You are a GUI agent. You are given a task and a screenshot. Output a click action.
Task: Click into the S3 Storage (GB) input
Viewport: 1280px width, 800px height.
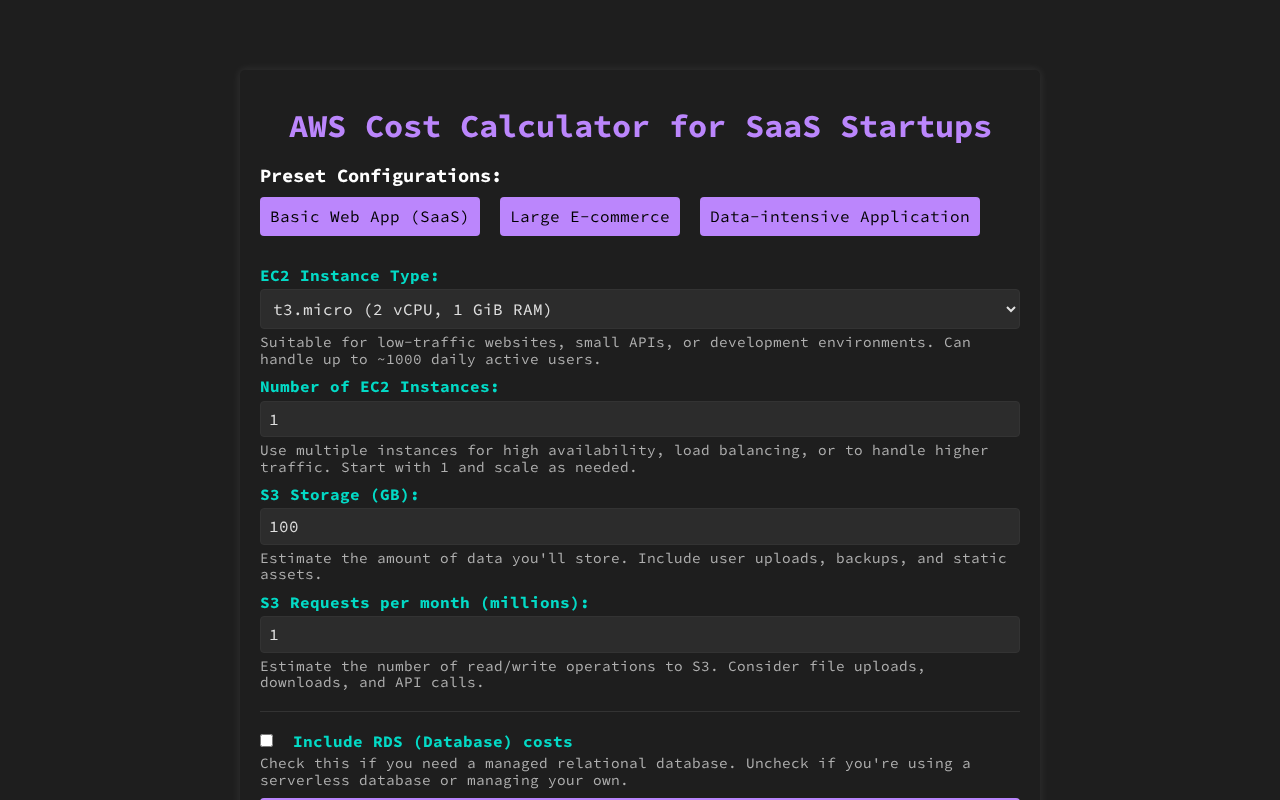click(x=639, y=527)
